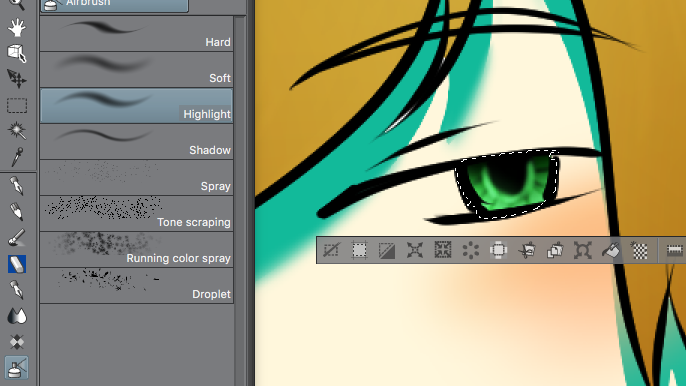This screenshot has height=386, width=686.
Task: Copy and paste the selection
Action: point(555,250)
